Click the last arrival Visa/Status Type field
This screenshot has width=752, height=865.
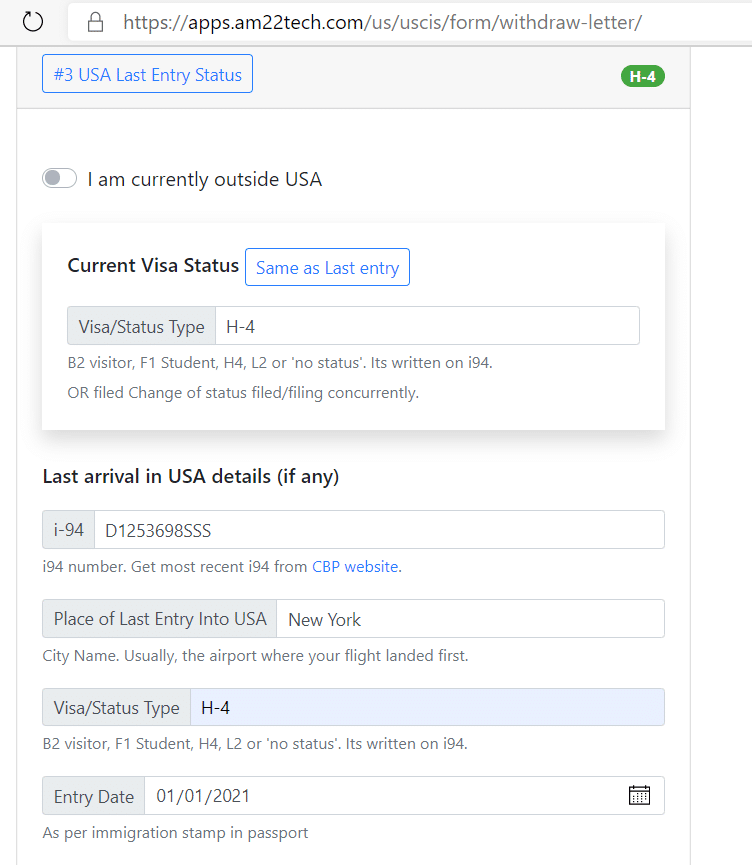pyautogui.click(x=427, y=707)
